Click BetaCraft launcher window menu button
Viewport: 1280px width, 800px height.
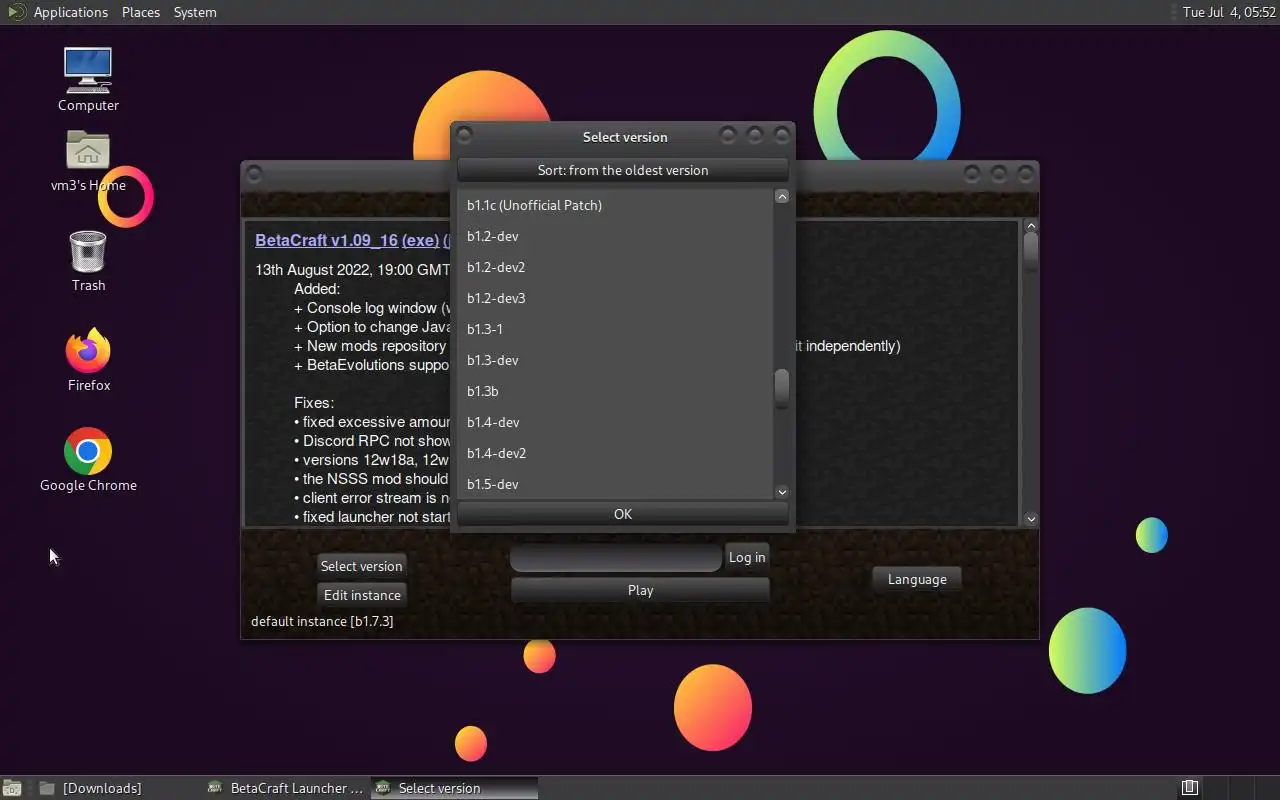[x=254, y=174]
